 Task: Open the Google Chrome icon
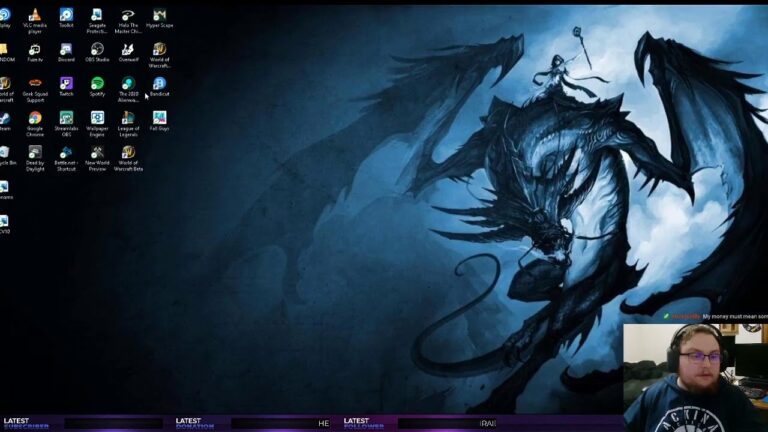click(x=35, y=123)
